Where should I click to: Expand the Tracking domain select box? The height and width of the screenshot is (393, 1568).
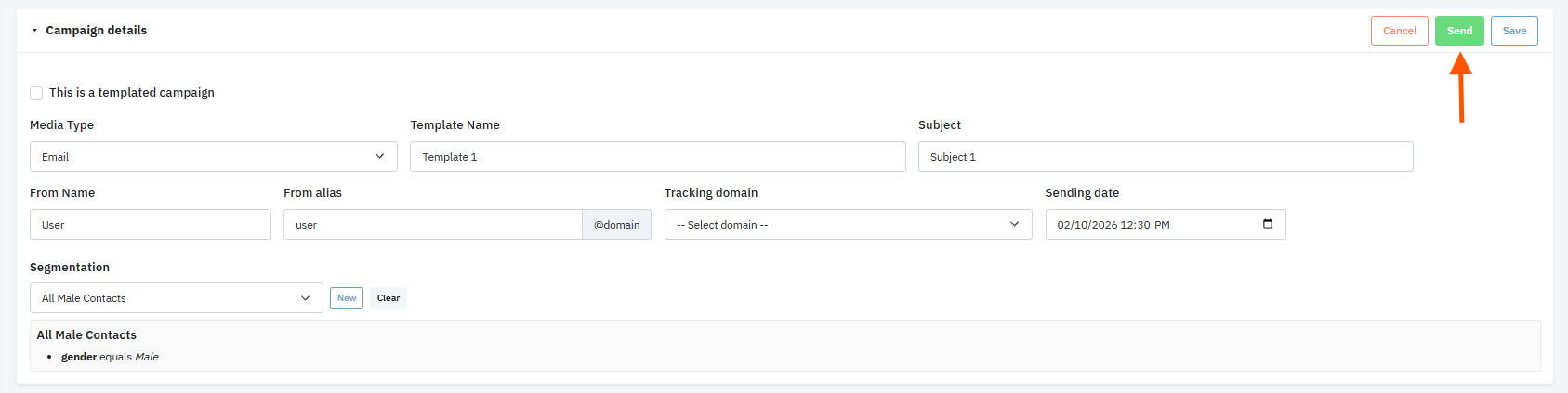click(847, 225)
